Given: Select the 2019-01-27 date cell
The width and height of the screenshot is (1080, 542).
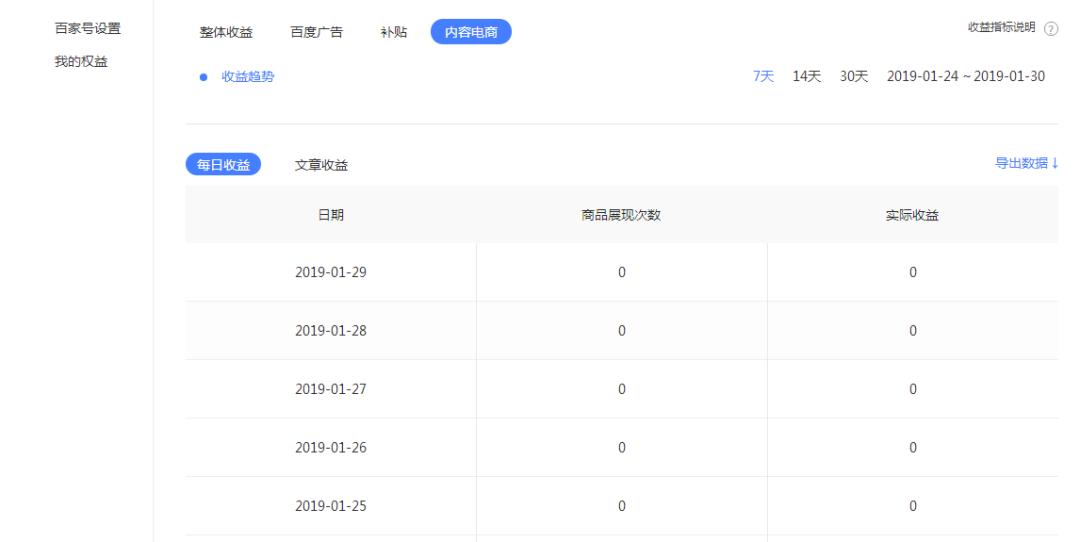Looking at the screenshot, I should pyautogui.click(x=331, y=389).
